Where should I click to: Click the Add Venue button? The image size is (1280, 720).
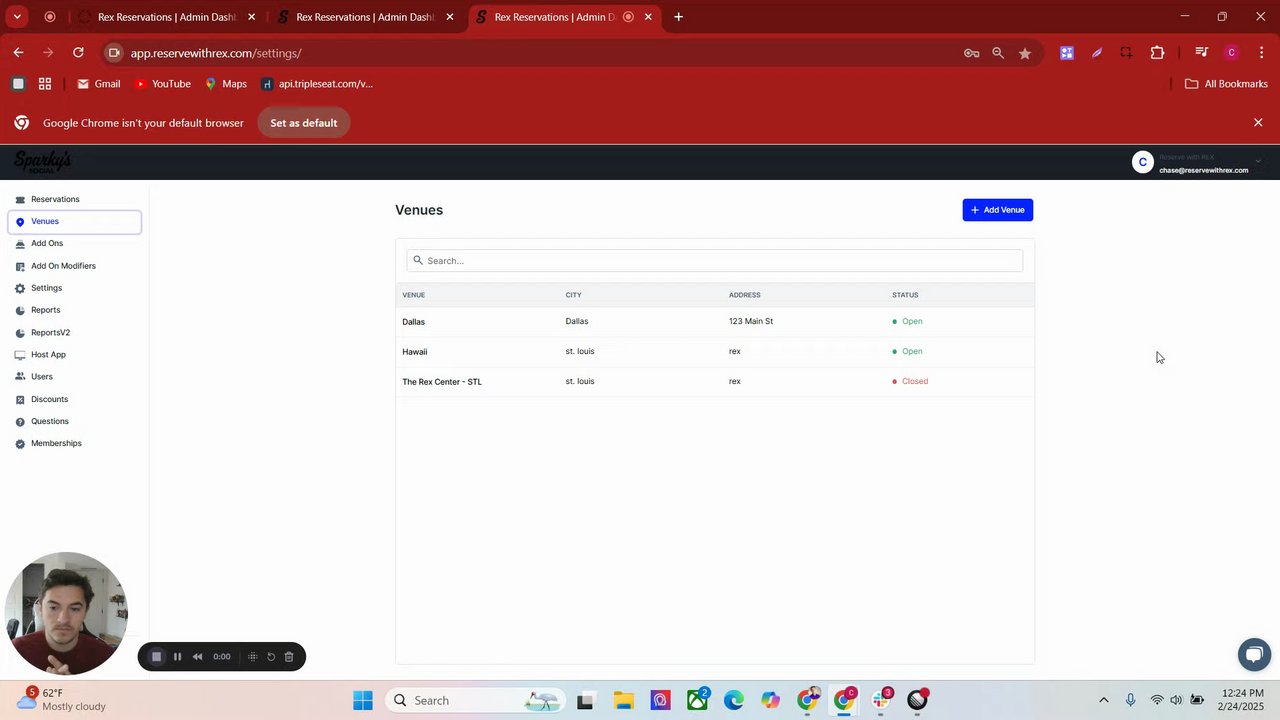click(997, 210)
